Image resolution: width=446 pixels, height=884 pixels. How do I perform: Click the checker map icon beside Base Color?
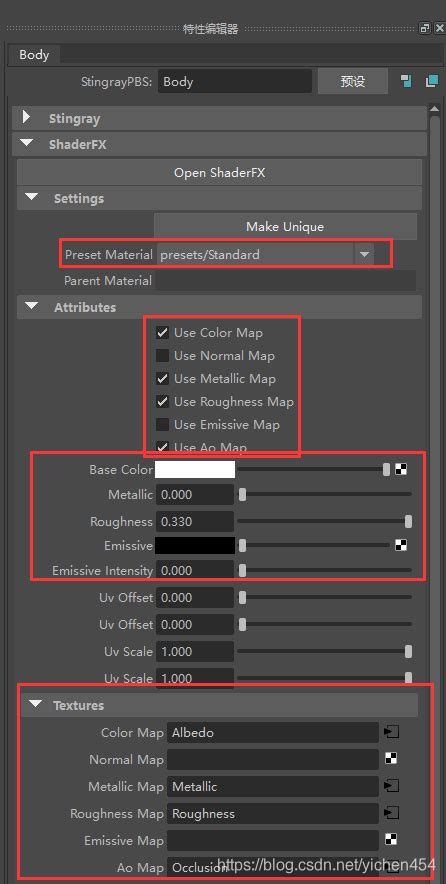point(401,469)
